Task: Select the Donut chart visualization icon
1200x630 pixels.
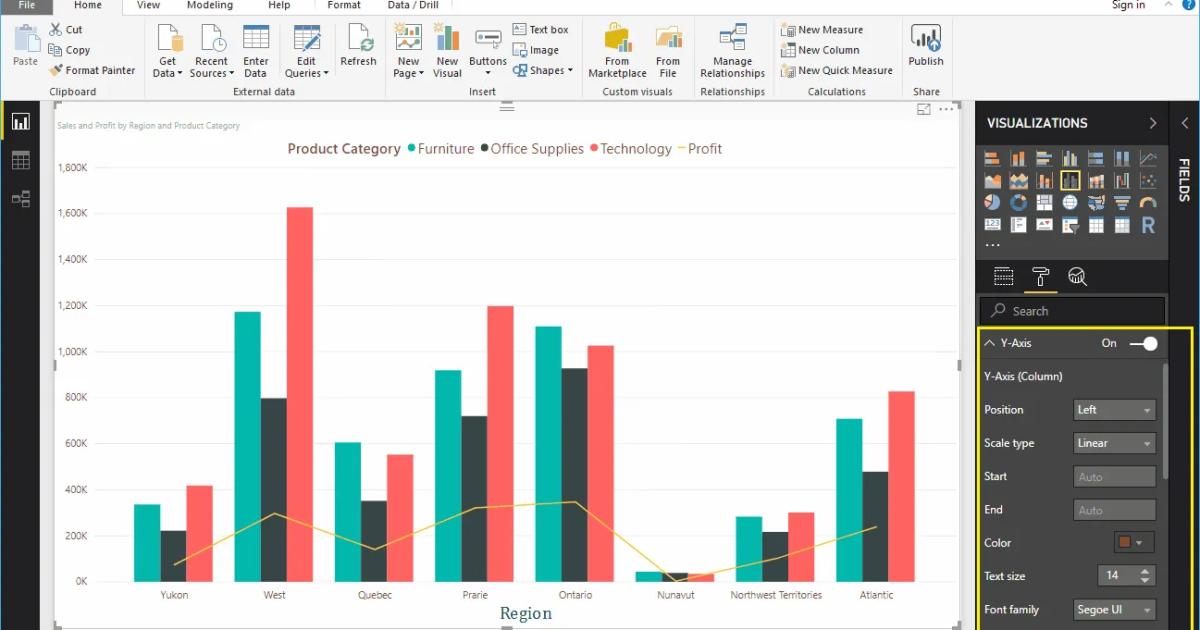Action: pyautogui.click(x=1018, y=201)
